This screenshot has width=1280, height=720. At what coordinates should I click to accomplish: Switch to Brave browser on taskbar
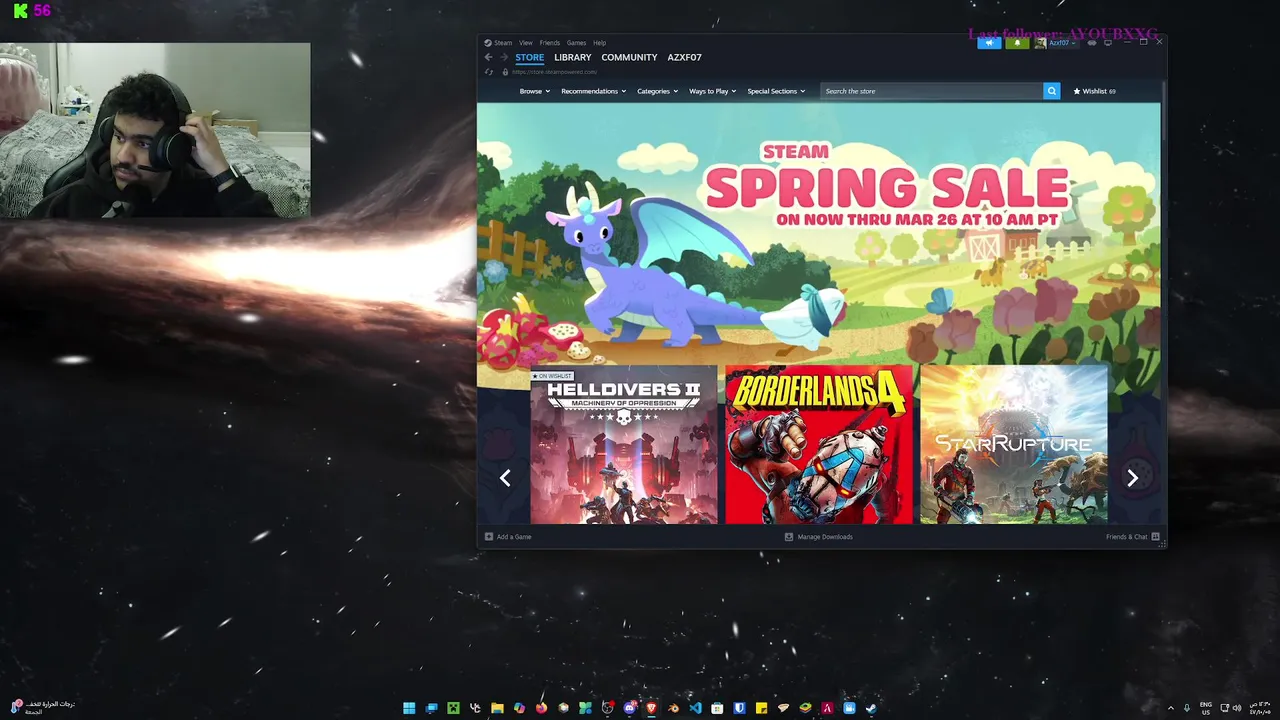click(652, 708)
